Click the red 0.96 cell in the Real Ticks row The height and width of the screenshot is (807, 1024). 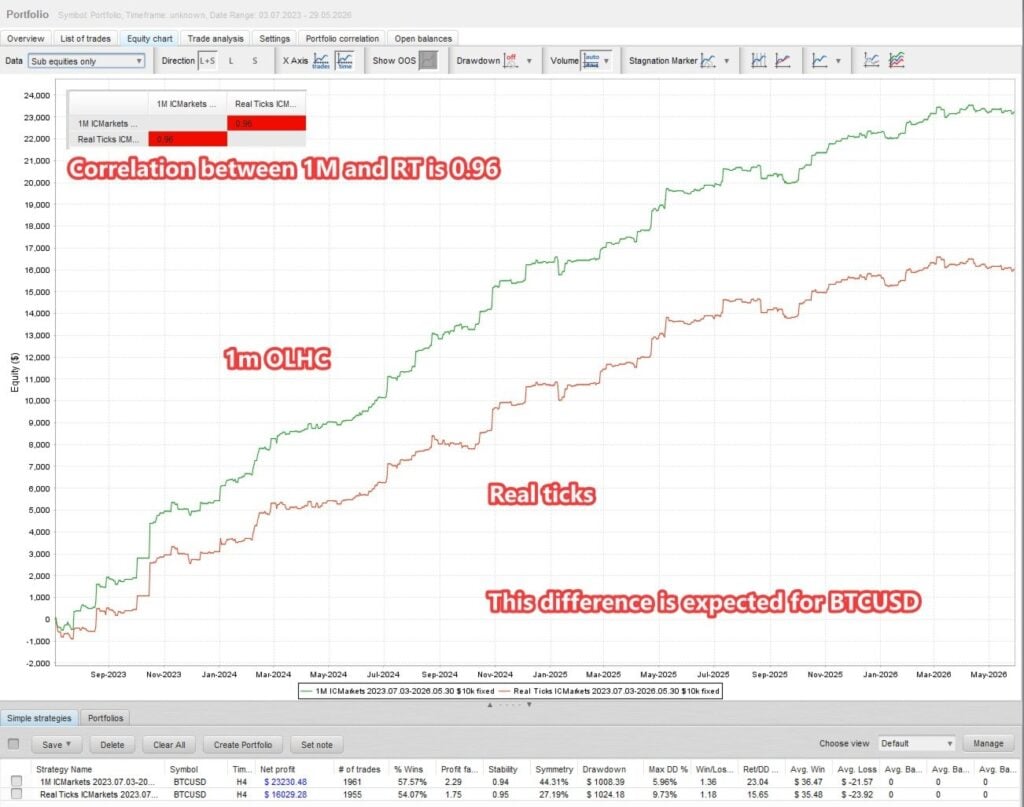tap(188, 138)
